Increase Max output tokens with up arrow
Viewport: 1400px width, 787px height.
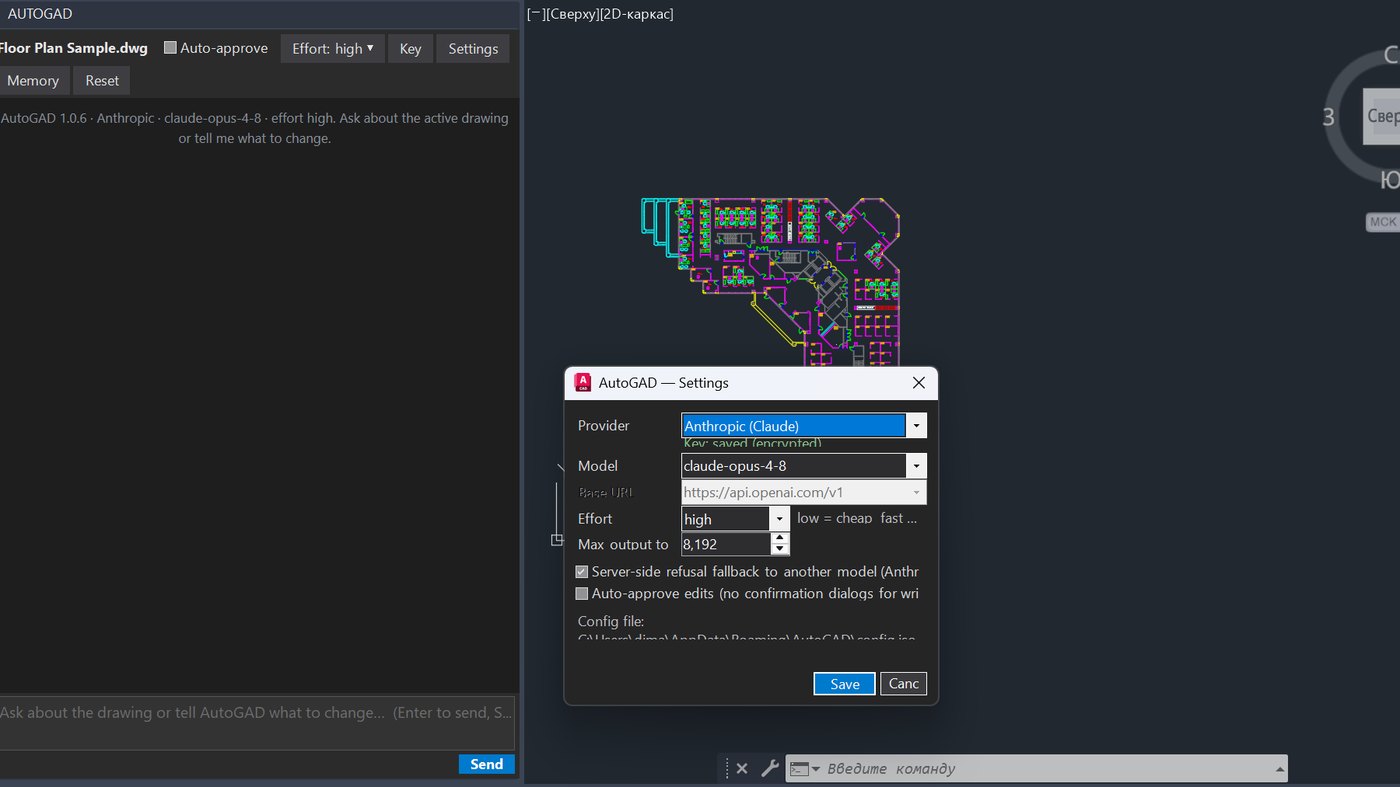click(780, 538)
